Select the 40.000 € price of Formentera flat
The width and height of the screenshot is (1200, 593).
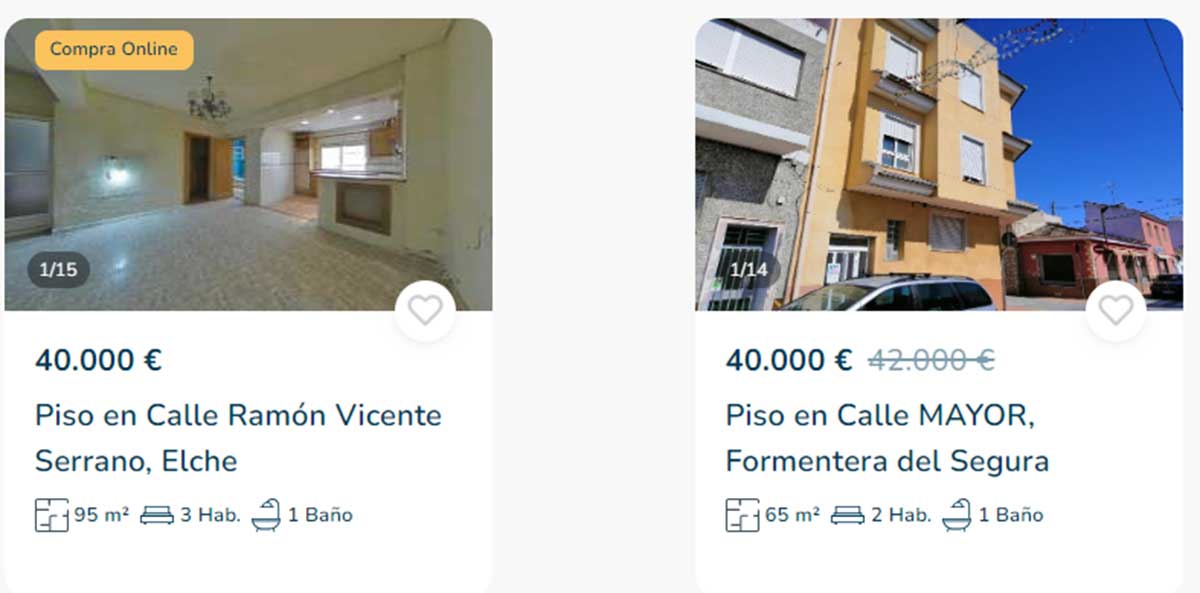click(789, 360)
